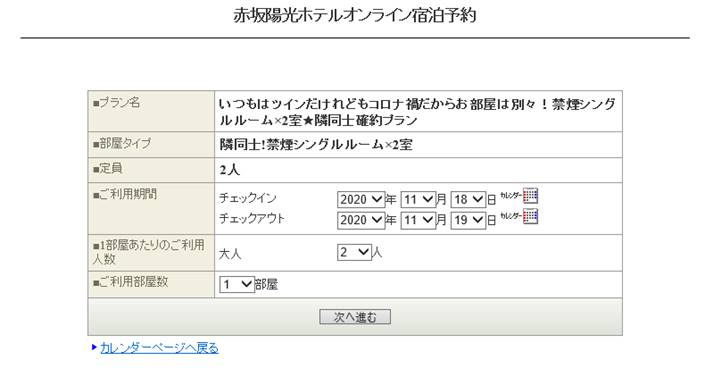Click the ■ご利用部屋数 label cell
This screenshot has height=377, width=705.
151,284
